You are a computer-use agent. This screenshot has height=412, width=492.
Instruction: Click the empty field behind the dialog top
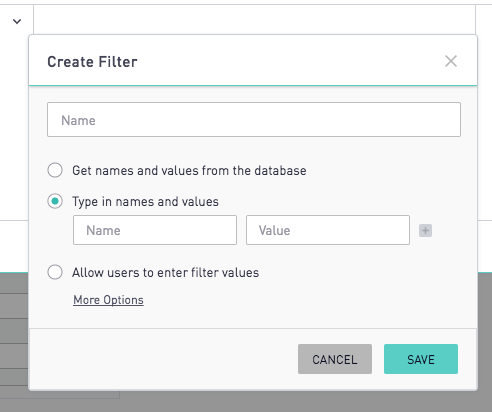254,19
